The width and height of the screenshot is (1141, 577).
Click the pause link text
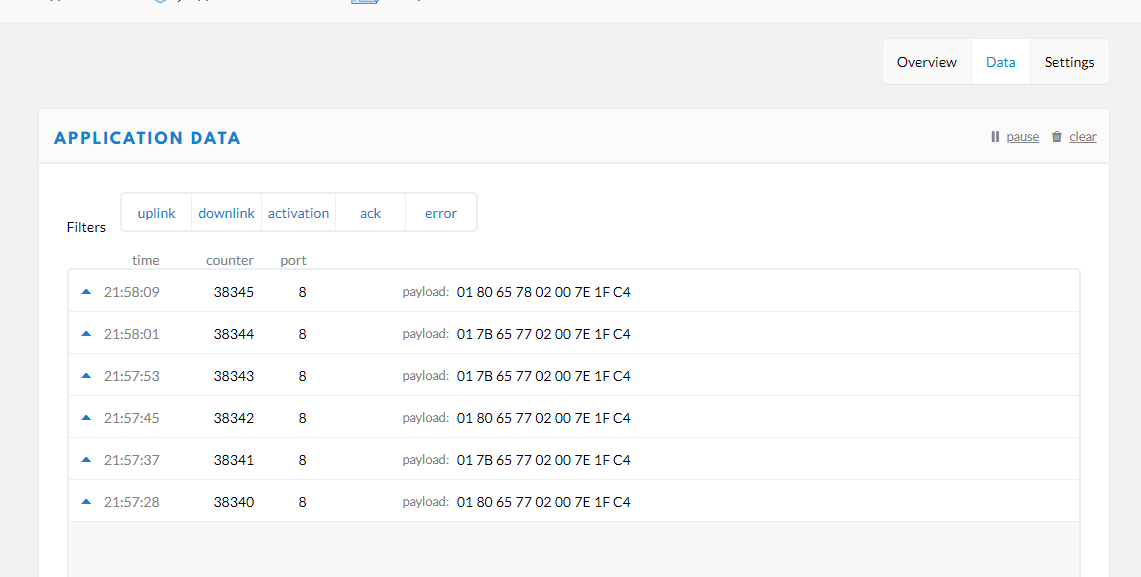(x=1022, y=137)
